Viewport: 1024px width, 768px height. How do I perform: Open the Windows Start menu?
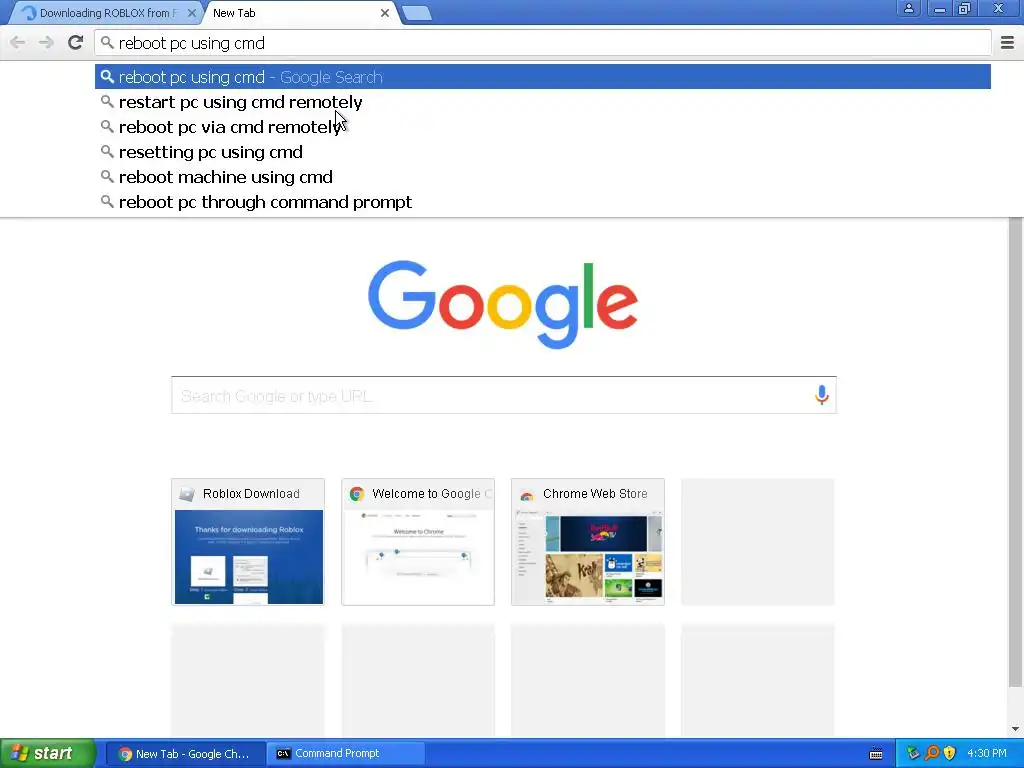(48, 753)
